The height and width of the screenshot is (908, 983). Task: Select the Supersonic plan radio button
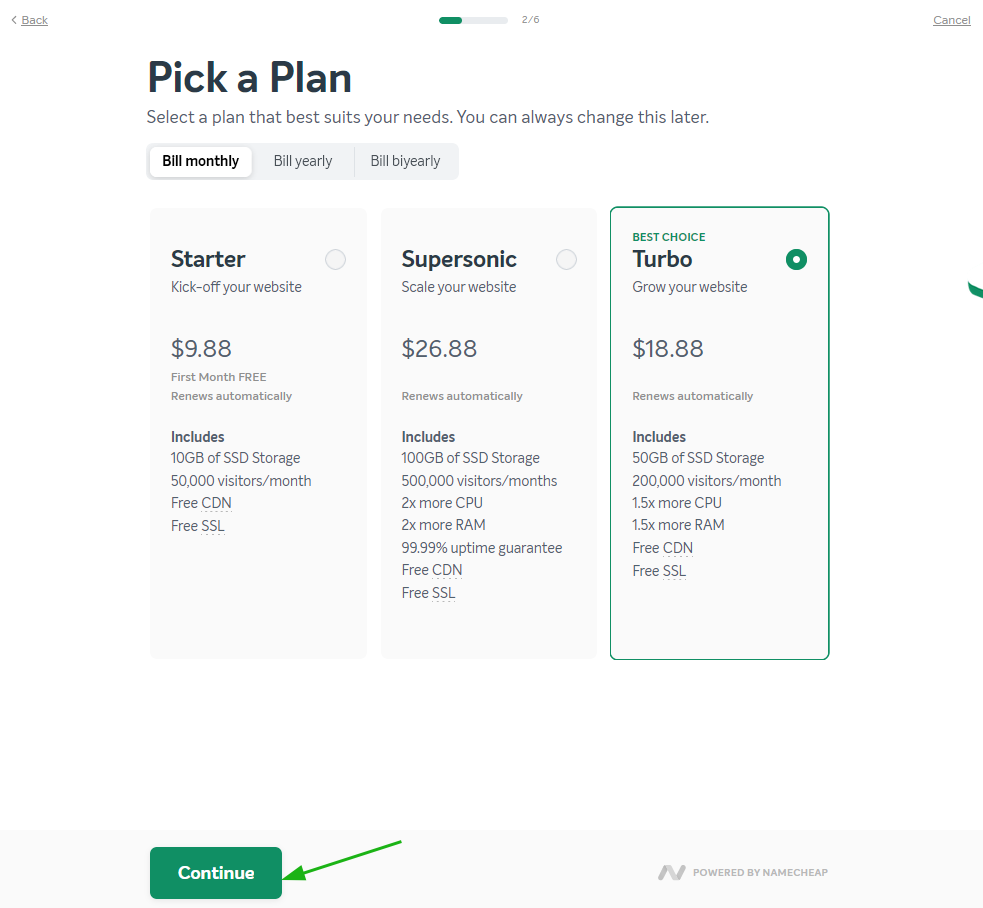566,260
